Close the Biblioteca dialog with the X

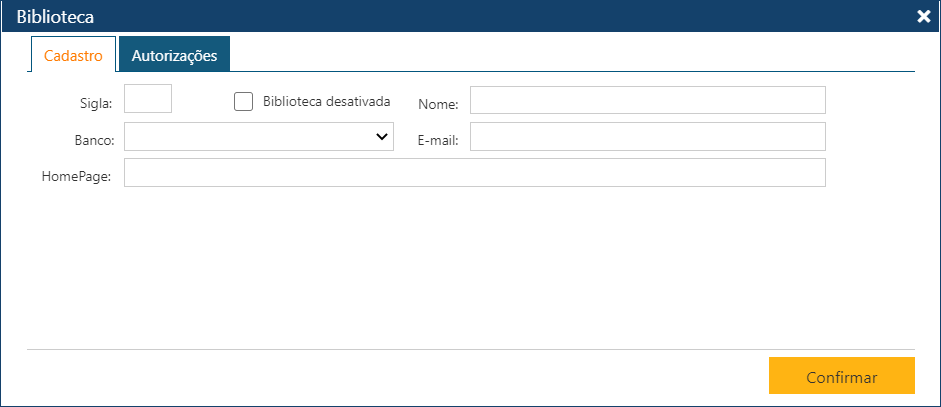click(924, 16)
